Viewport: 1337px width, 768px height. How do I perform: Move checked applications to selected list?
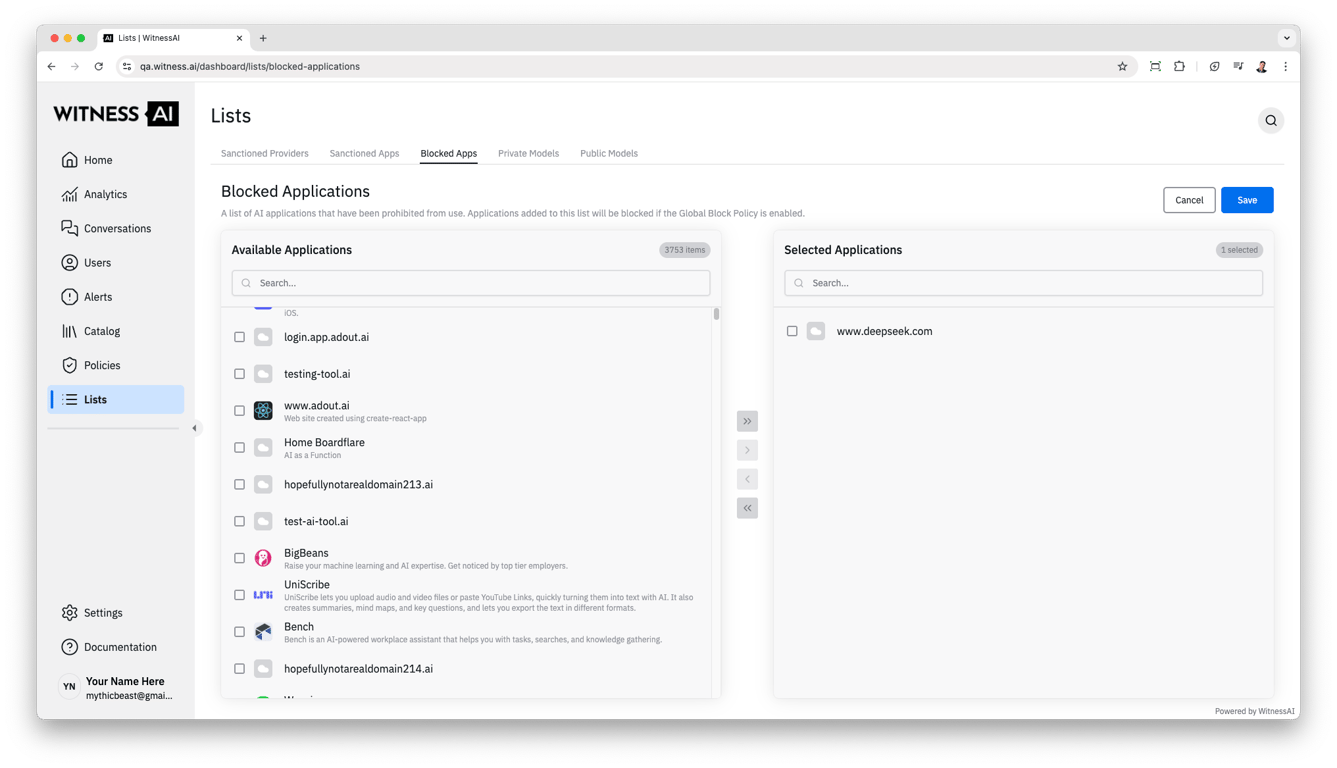coord(747,450)
